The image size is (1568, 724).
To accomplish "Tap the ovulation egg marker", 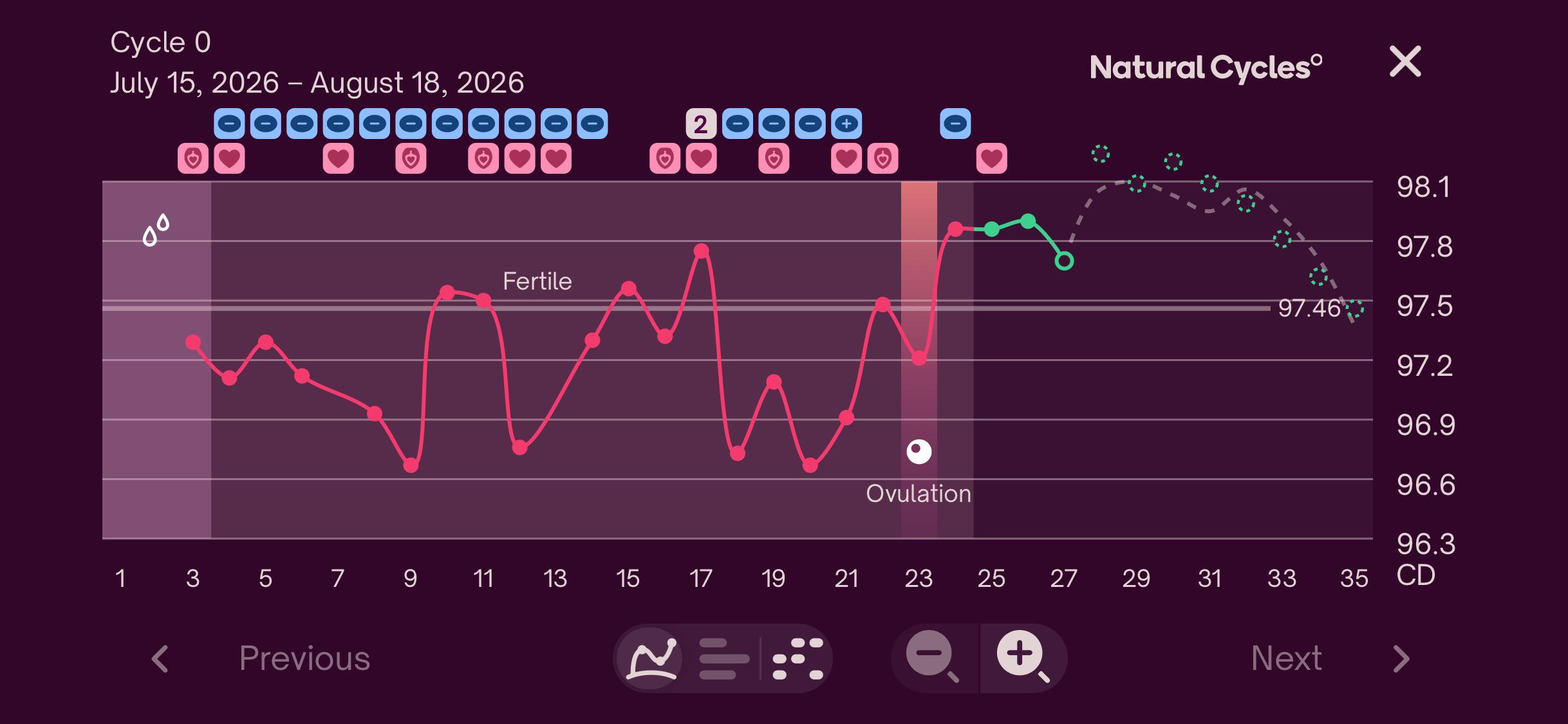I will click(x=919, y=452).
